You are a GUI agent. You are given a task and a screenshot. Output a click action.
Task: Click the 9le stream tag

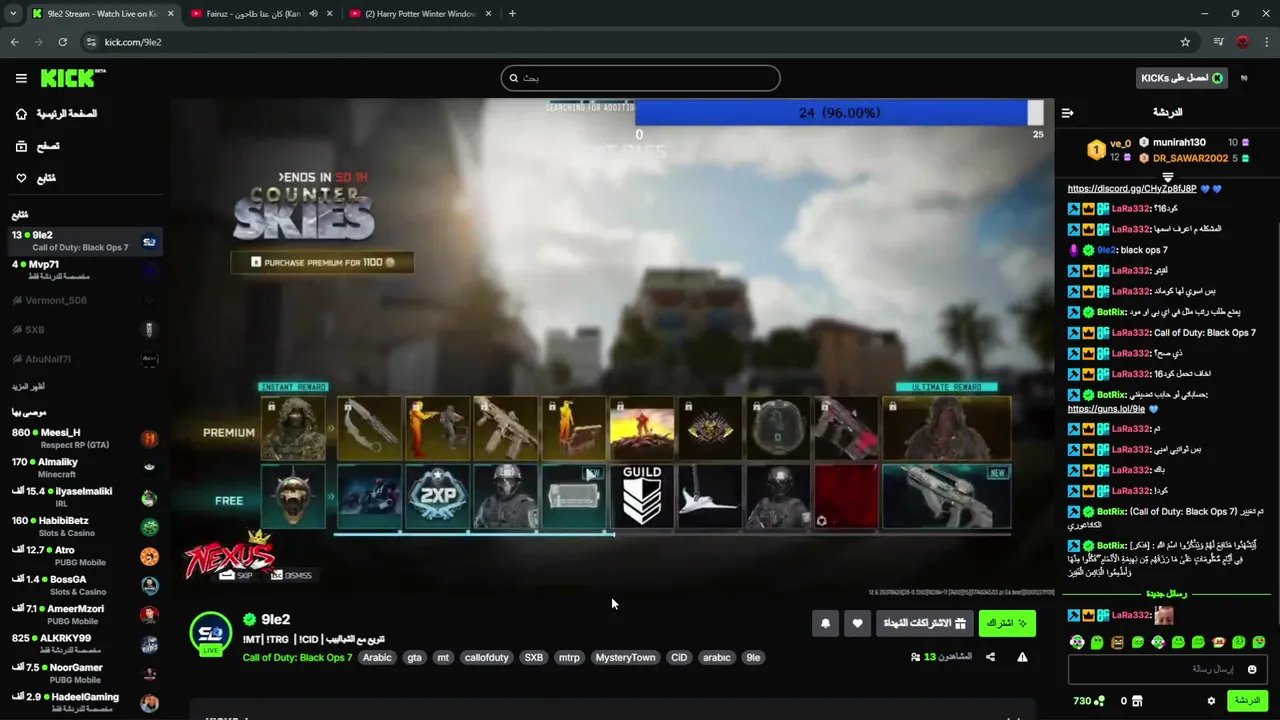click(x=753, y=657)
